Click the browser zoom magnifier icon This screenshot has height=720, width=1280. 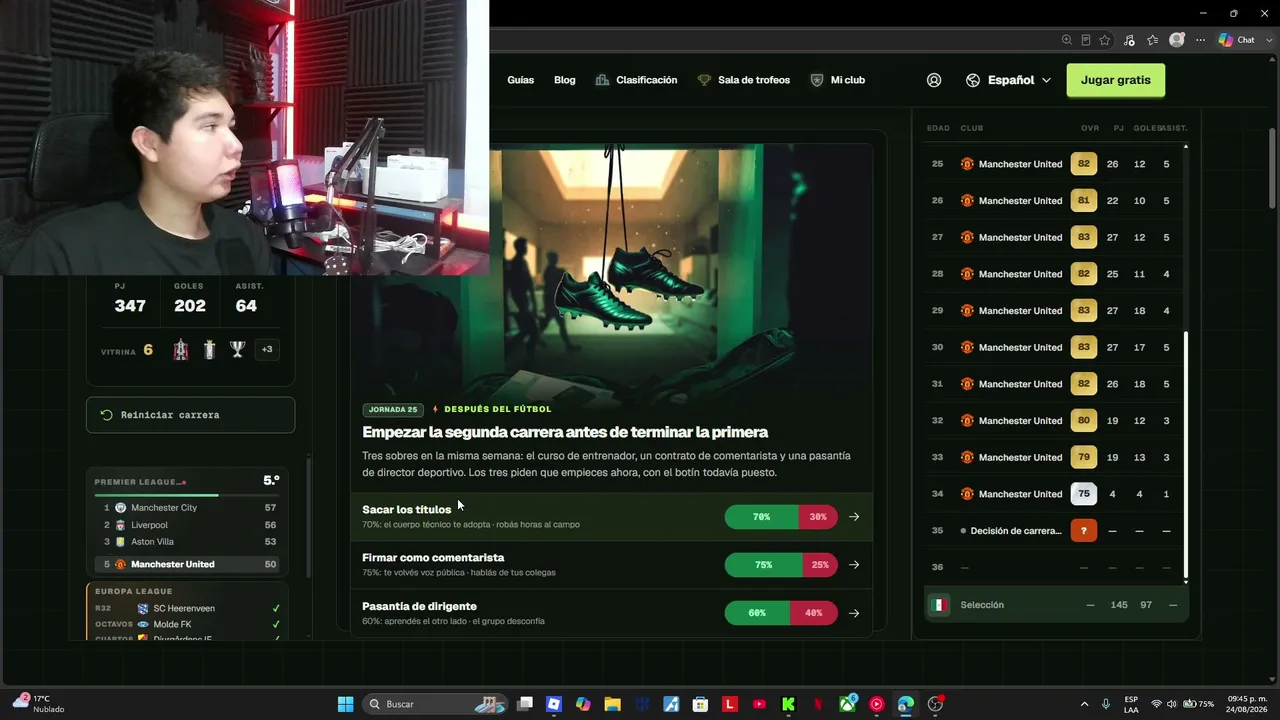click(x=1067, y=40)
